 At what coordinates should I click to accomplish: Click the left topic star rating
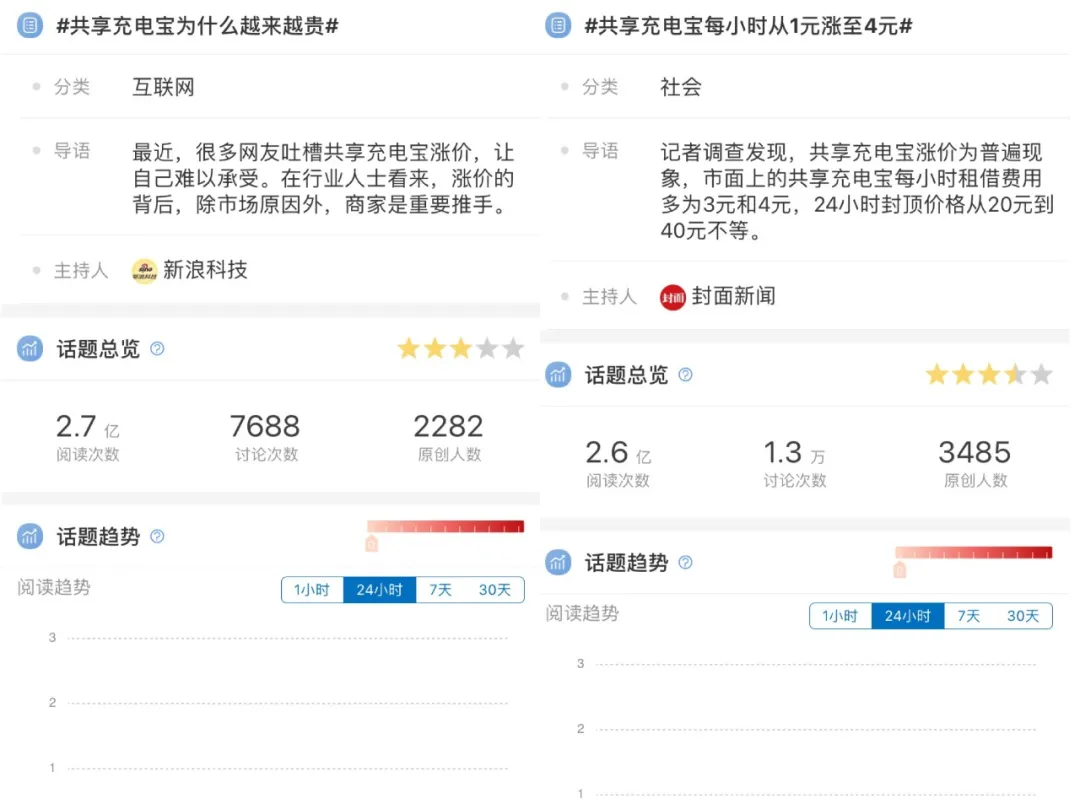click(460, 349)
